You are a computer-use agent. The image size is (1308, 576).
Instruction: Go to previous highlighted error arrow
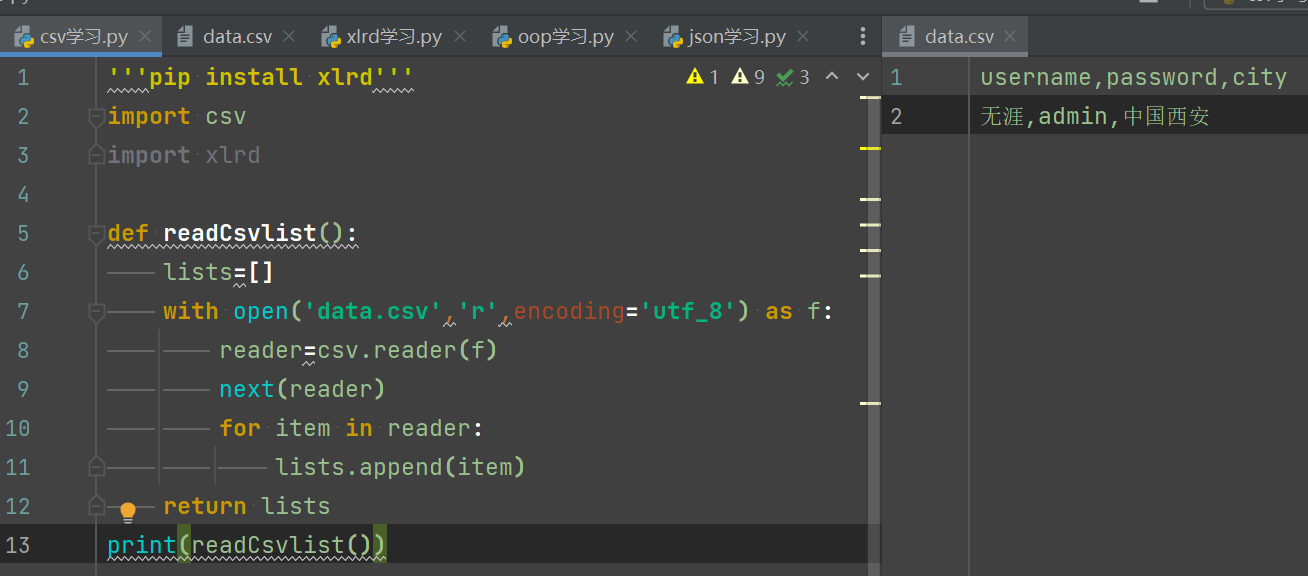(831, 77)
